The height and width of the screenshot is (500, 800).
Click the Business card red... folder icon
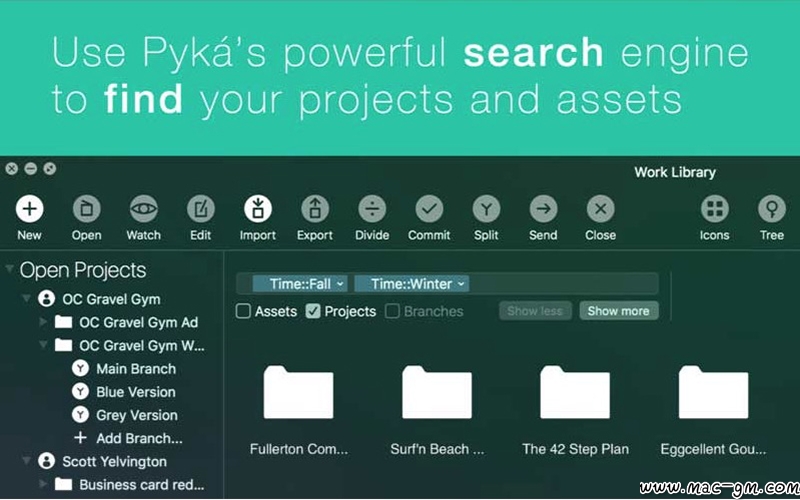click(63, 484)
